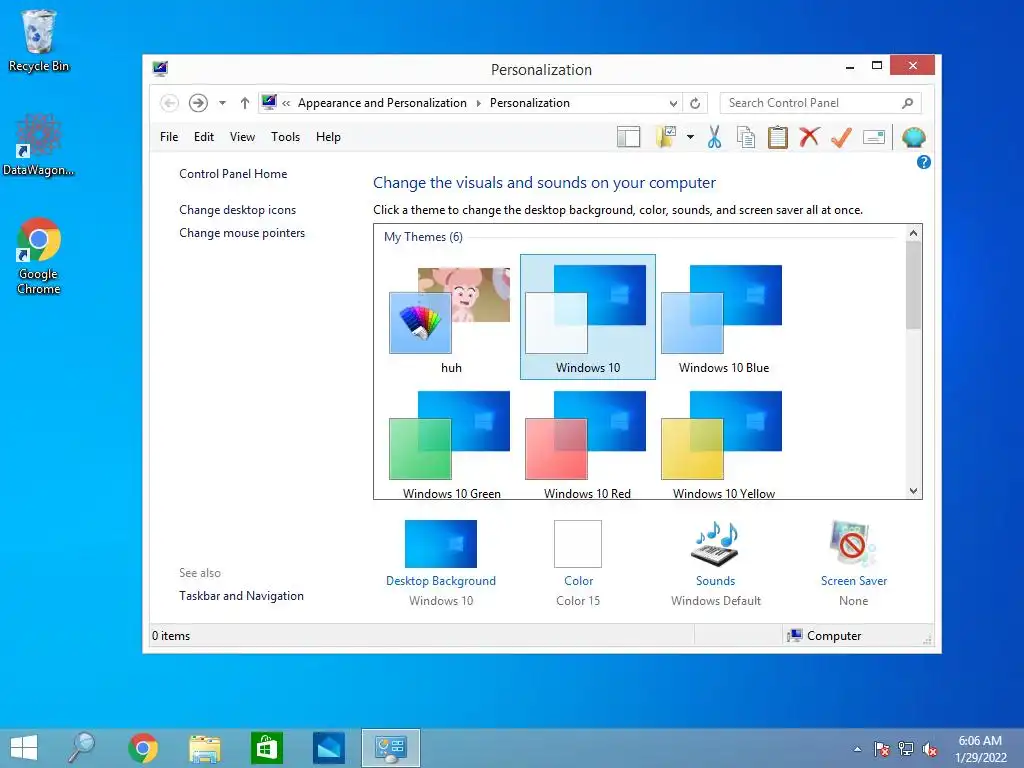1024x768 pixels.
Task: Open File Explorer from the taskbar
Action: (204, 748)
